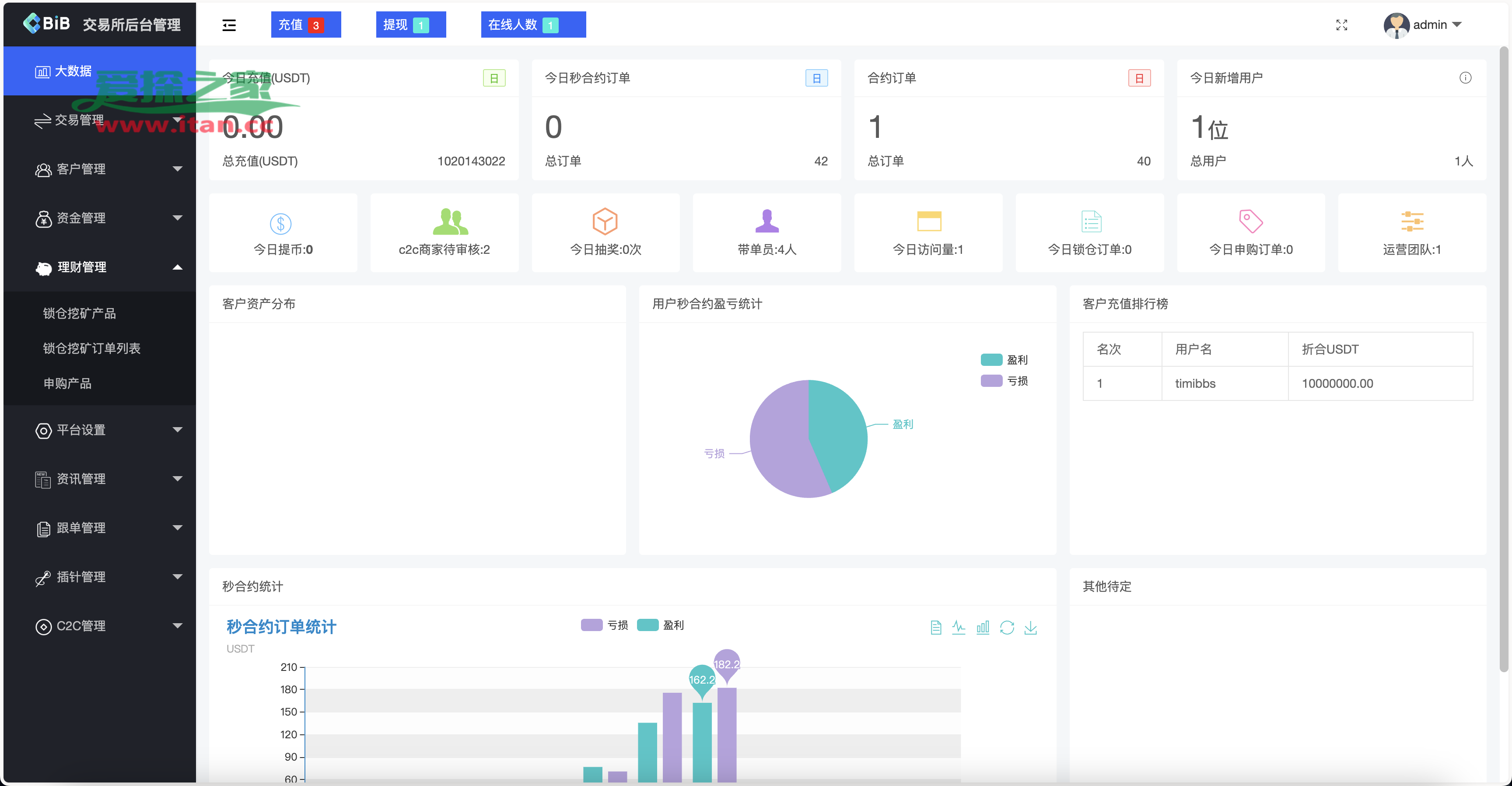
Task: Download the 秒合约订单统计 chart image
Action: [x=1032, y=628]
